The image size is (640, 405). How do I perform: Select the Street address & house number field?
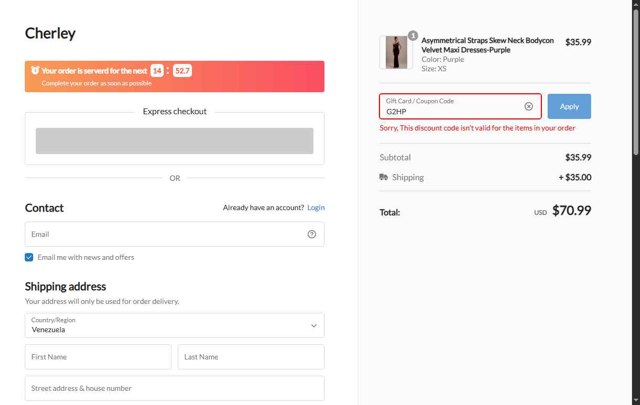pyautogui.click(x=175, y=388)
